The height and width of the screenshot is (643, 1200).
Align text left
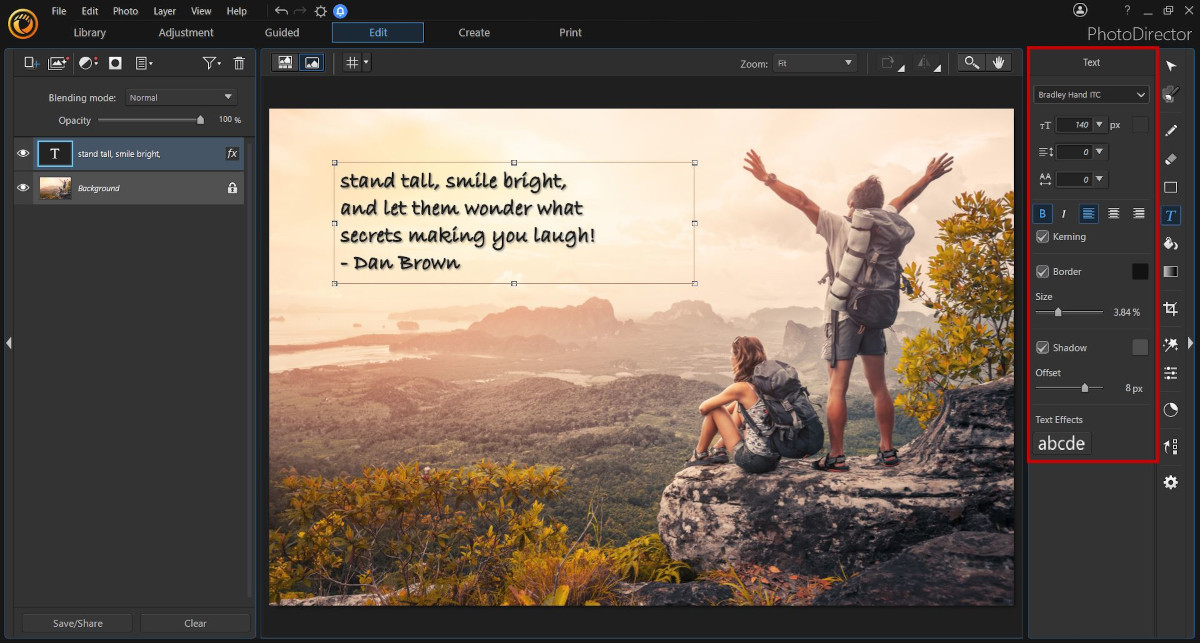[x=1089, y=213]
